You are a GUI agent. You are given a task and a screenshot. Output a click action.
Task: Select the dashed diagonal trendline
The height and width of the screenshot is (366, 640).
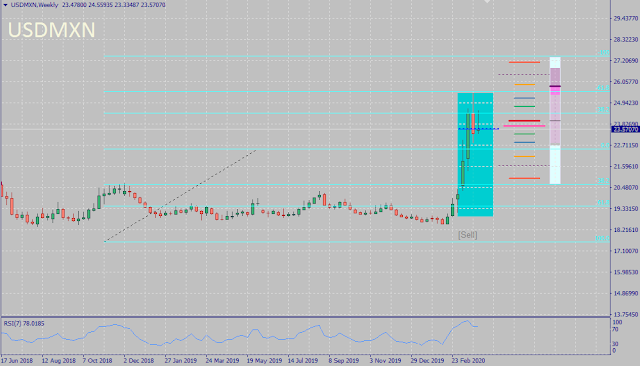180,196
